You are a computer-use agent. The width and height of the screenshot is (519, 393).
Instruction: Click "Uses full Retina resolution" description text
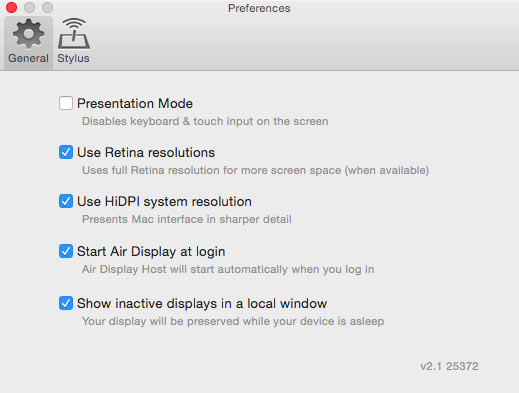point(255,170)
